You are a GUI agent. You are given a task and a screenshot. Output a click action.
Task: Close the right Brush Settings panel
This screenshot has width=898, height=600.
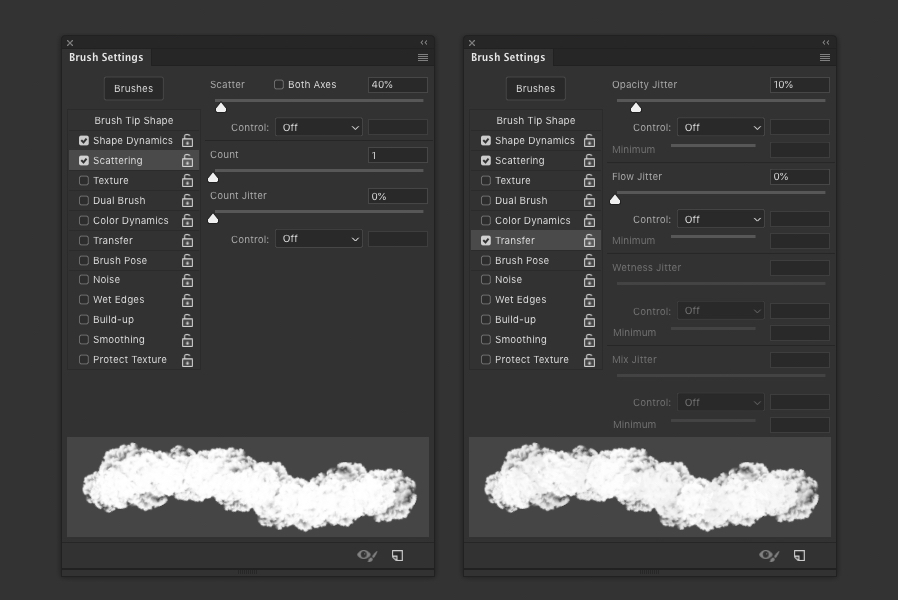pos(472,43)
